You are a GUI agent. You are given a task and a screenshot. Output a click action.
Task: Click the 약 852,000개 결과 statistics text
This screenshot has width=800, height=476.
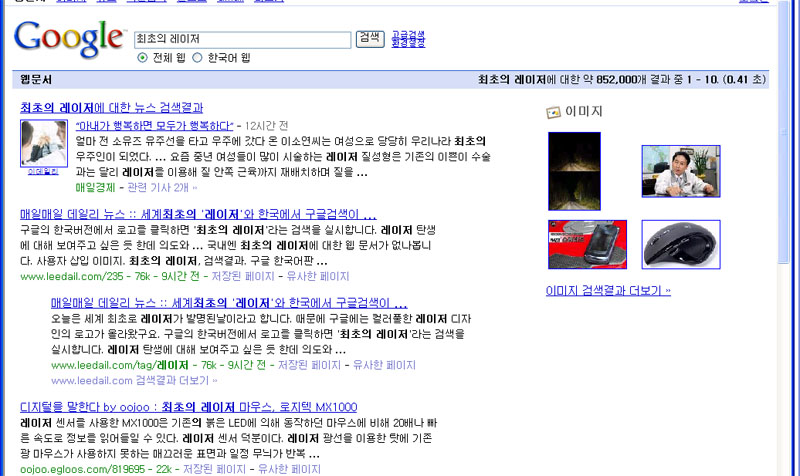(622, 80)
